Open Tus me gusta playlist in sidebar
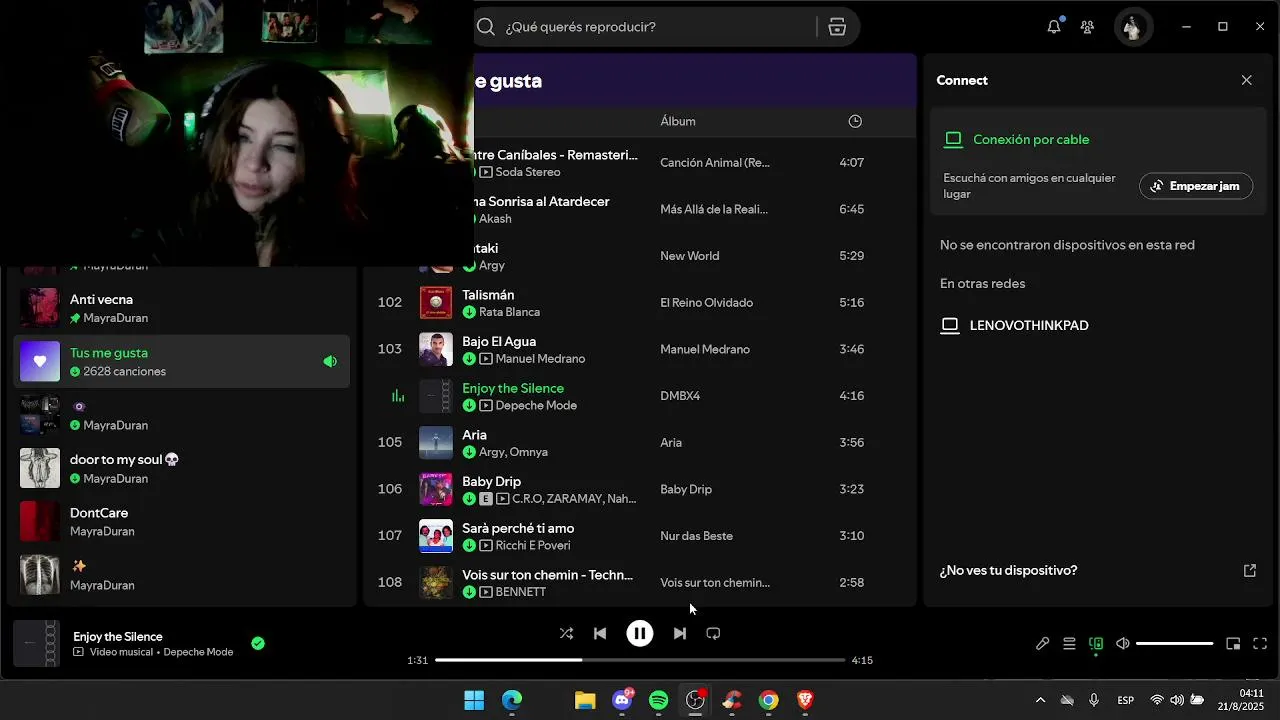The height and width of the screenshot is (720, 1280). tap(182, 361)
